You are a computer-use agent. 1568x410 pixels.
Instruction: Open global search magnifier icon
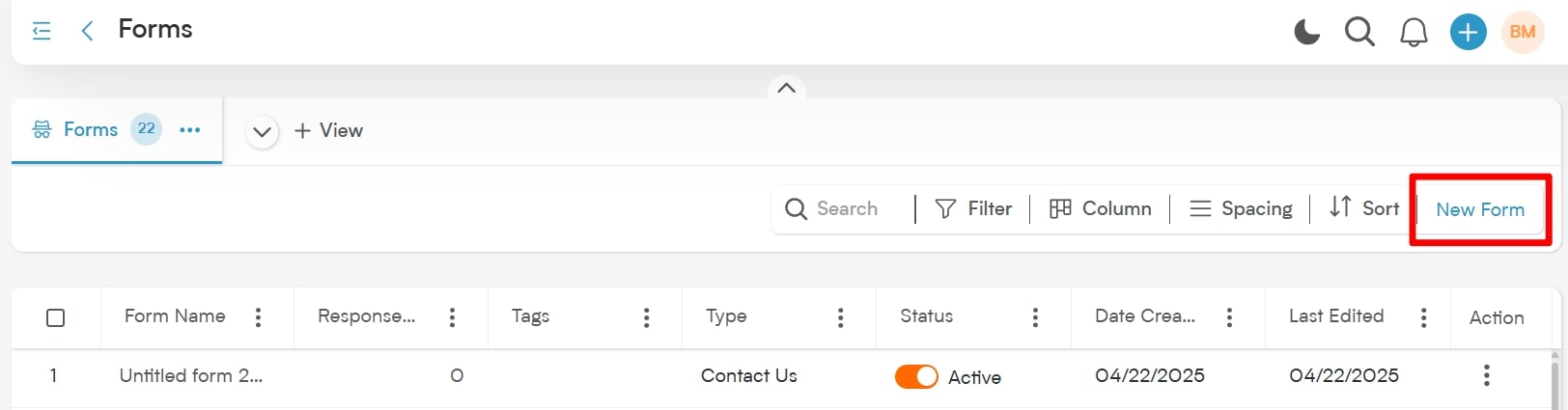tap(1359, 32)
